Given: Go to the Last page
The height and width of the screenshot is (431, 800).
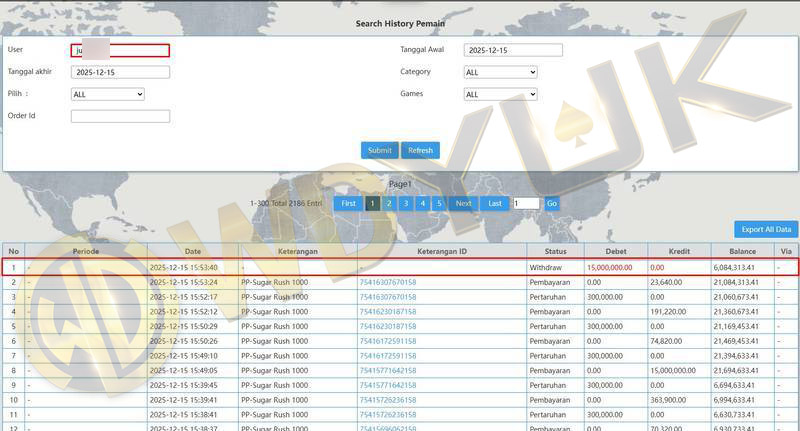Looking at the screenshot, I should coord(494,203).
